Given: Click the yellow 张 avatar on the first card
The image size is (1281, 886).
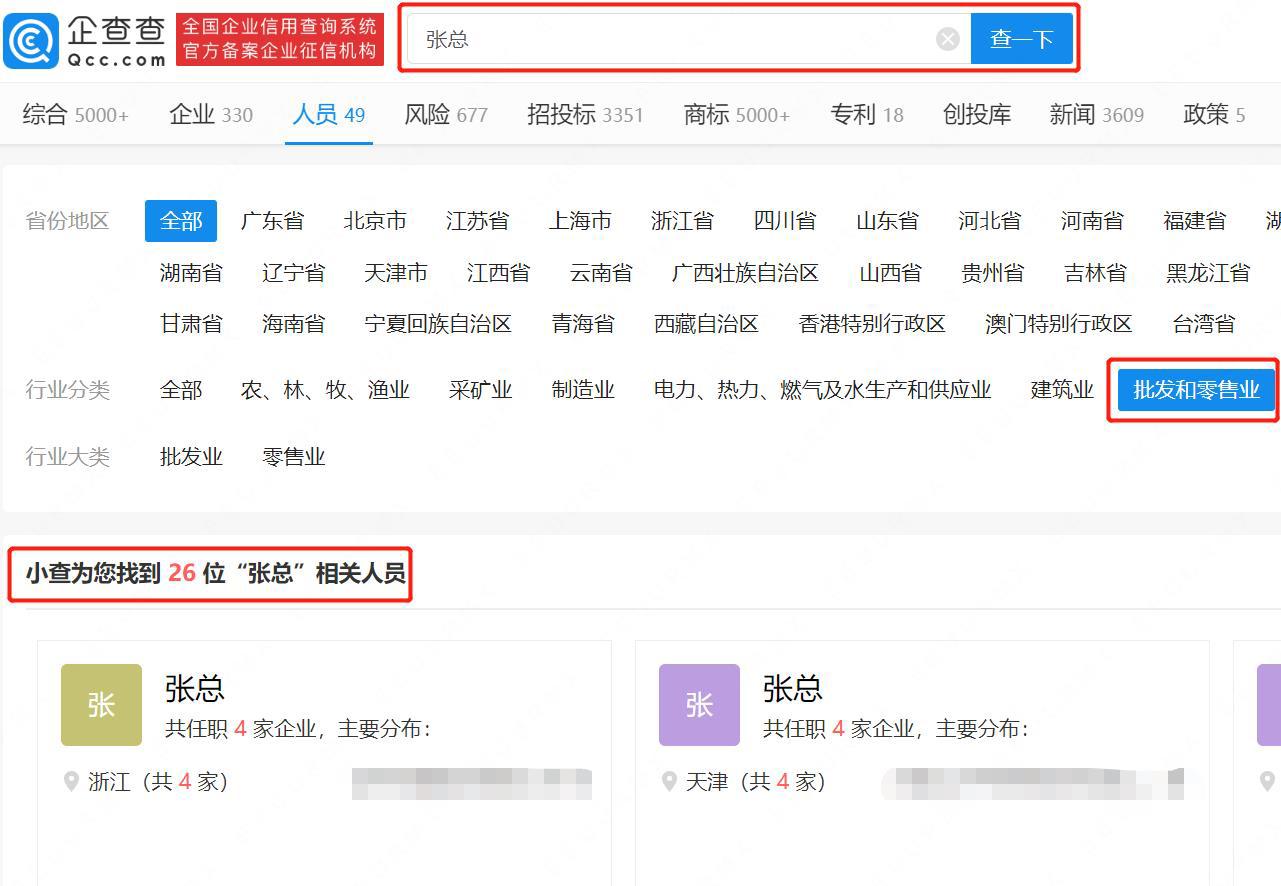Looking at the screenshot, I should point(100,704).
